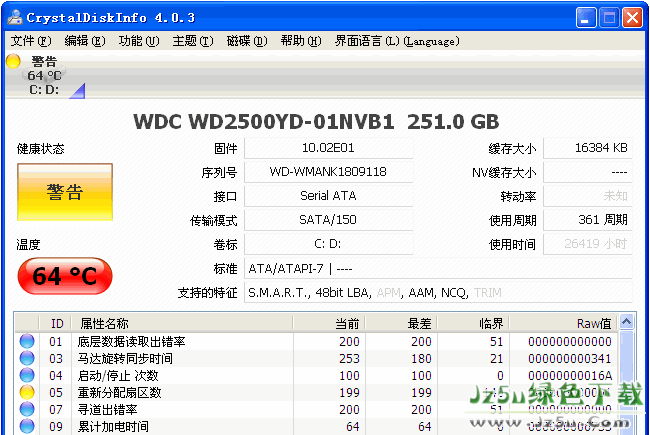Open the 主题(T) menu
The image size is (650, 435).
click(x=193, y=41)
